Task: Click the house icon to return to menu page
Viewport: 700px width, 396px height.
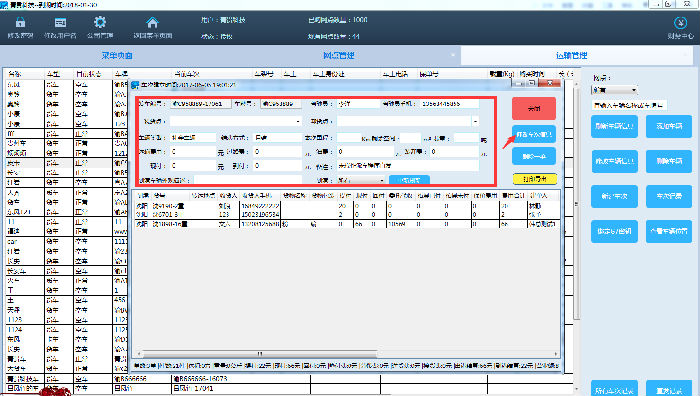Action: click(x=152, y=22)
